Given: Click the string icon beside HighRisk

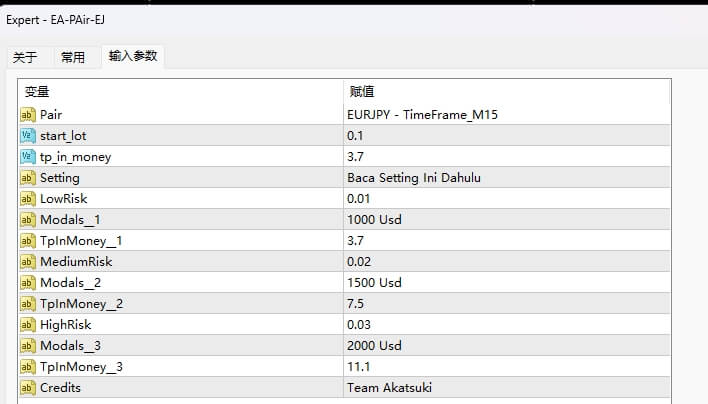Looking at the screenshot, I should tap(28, 324).
